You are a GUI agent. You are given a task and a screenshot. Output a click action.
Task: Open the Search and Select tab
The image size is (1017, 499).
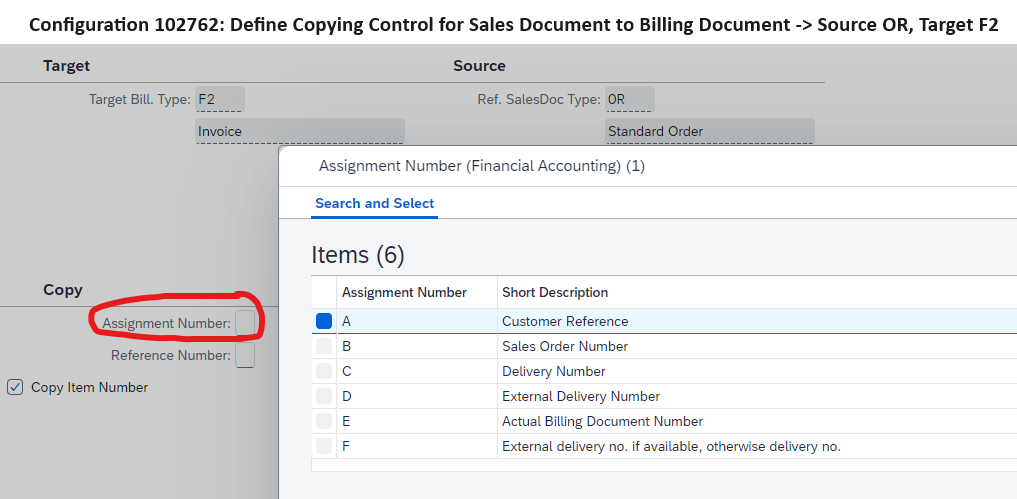coord(374,203)
